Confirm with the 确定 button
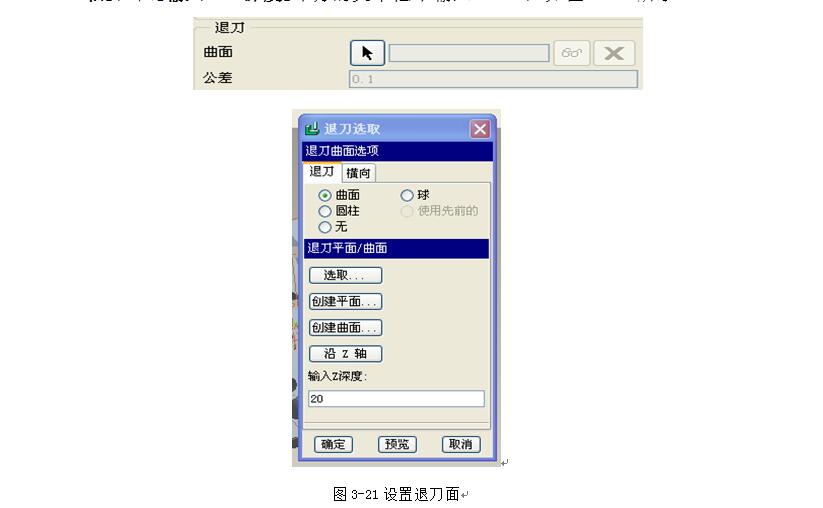 tap(333, 444)
